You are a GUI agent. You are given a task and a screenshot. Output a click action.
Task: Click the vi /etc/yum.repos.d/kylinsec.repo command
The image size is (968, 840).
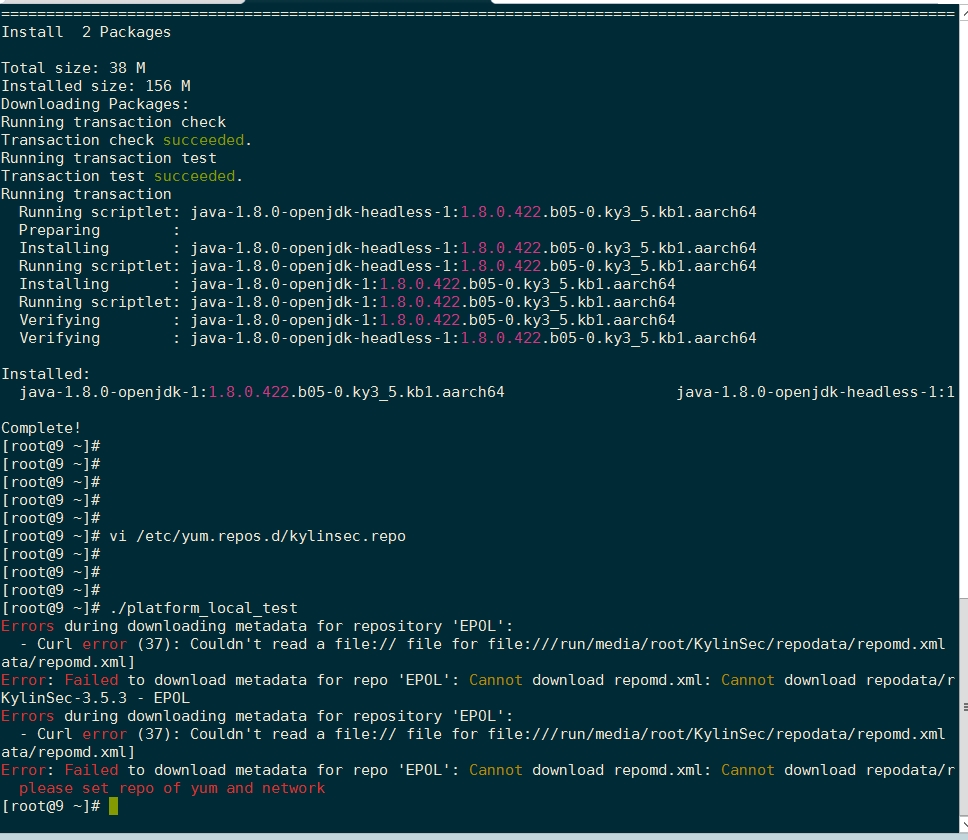coord(257,536)
